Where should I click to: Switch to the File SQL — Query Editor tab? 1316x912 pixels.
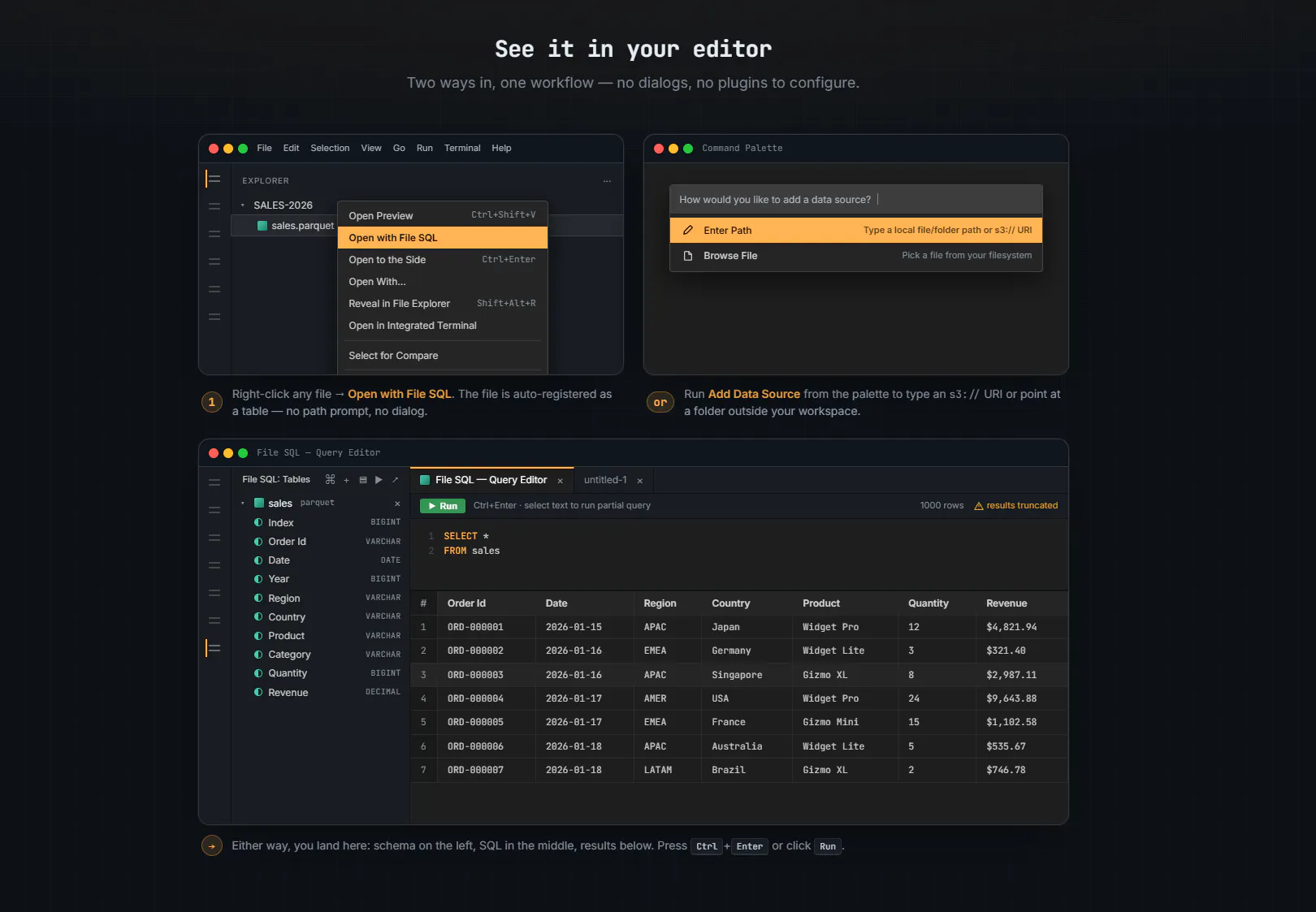[x=491, y=480]
